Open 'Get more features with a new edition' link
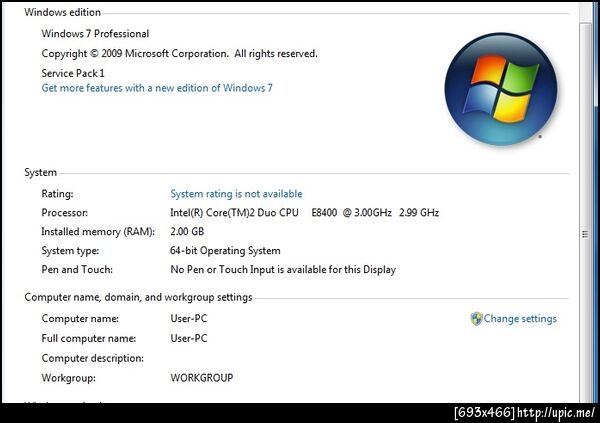The height and width of the screenshot is (423, 600). (157, 88)
